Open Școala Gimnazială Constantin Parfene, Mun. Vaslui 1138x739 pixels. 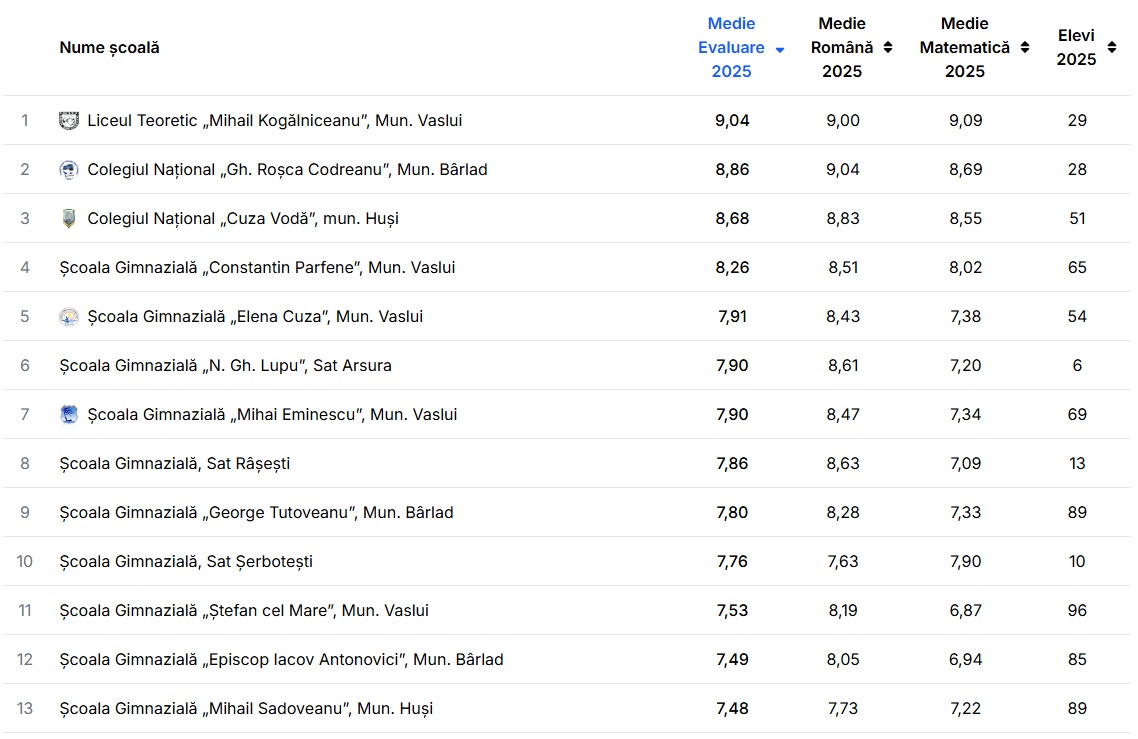[257, 268]
